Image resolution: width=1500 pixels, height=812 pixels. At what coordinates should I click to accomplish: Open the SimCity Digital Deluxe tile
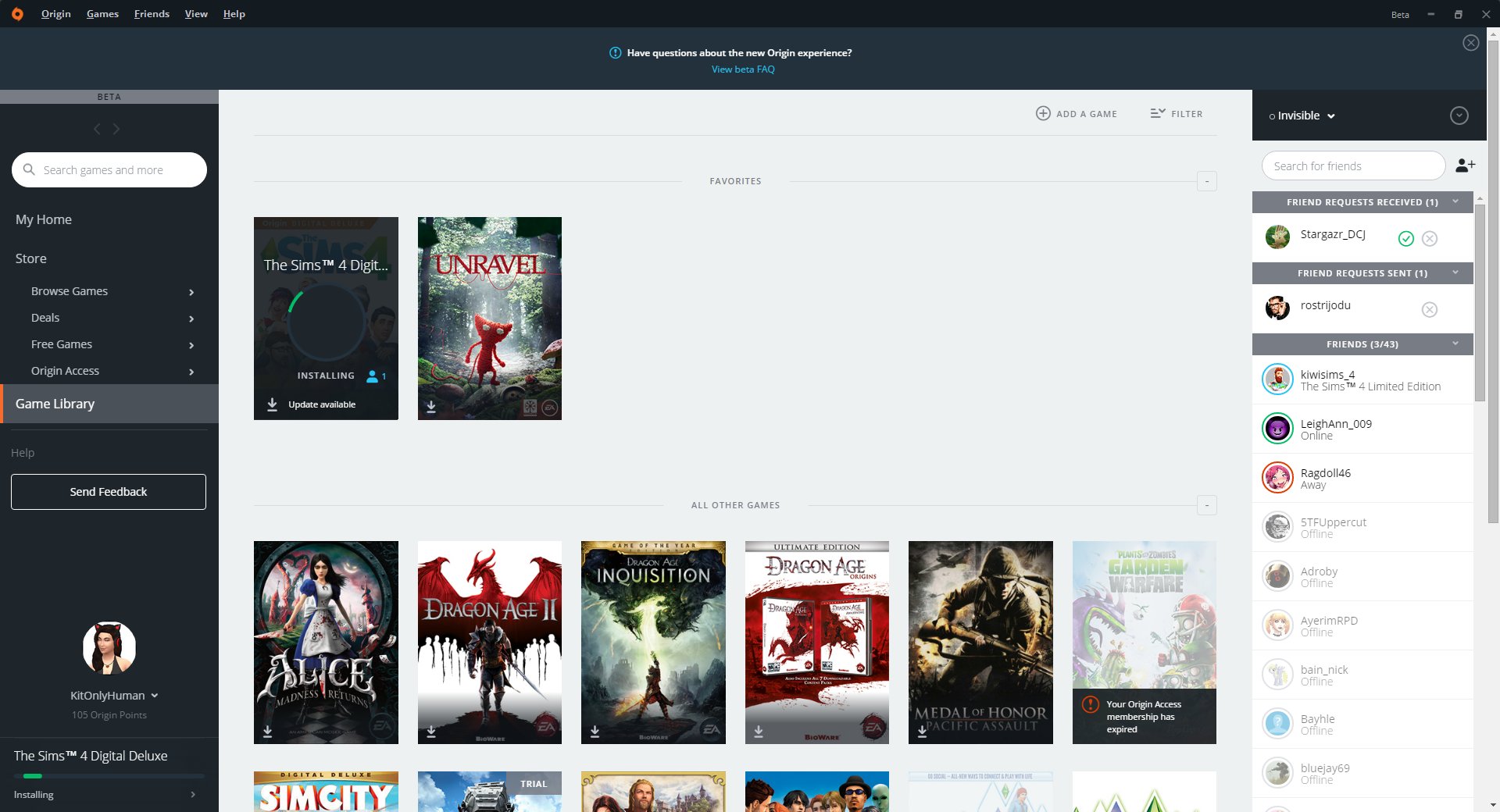(326, 792)
